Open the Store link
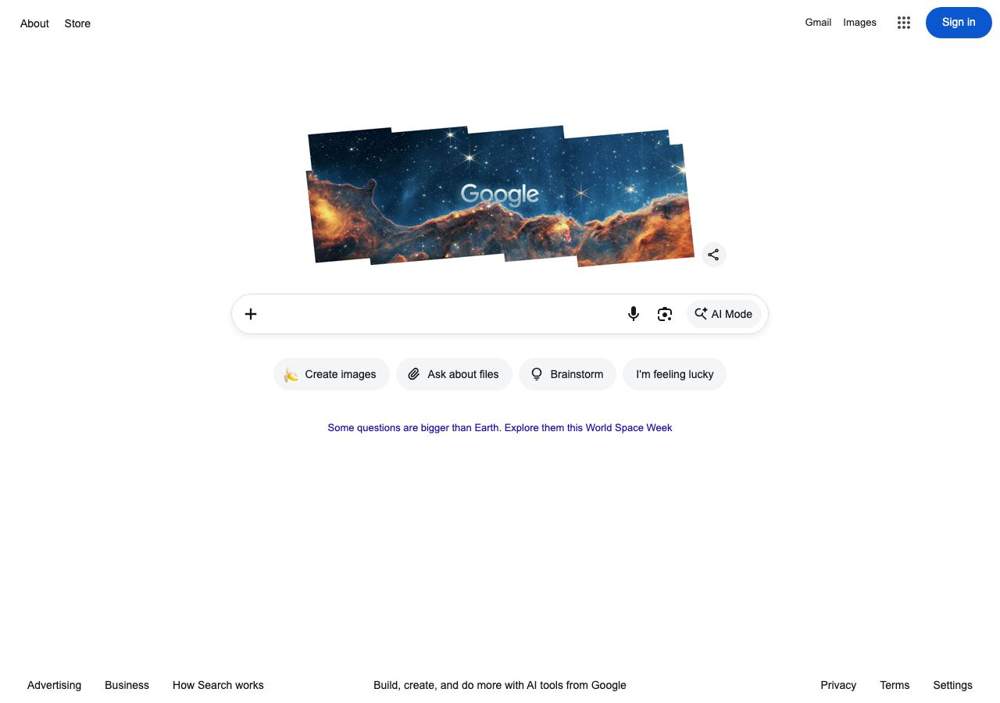Screen dimensions: 1000x703 click(x=77, y=24)
